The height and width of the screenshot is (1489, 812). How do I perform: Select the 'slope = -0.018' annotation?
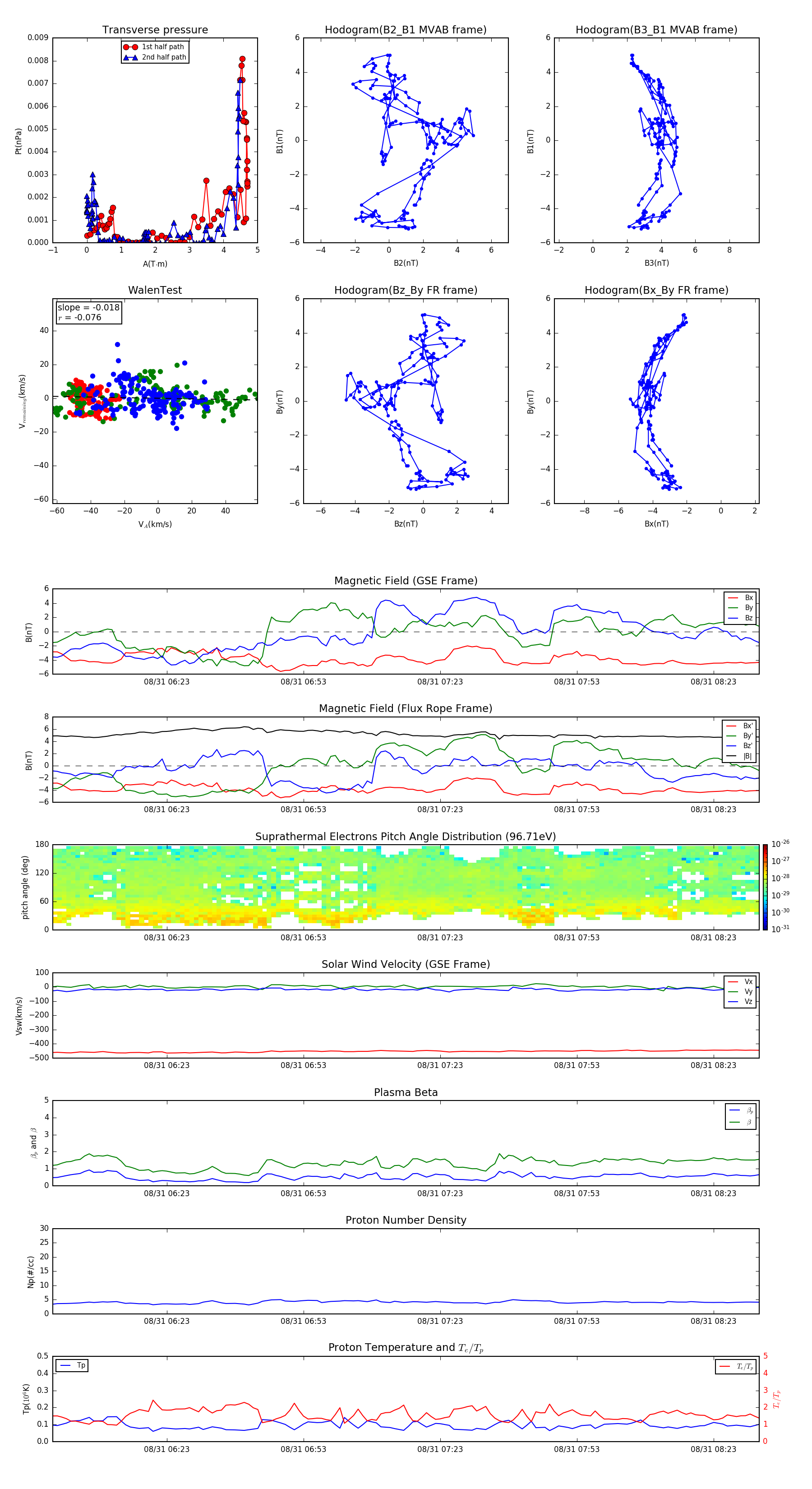[88, 308]
